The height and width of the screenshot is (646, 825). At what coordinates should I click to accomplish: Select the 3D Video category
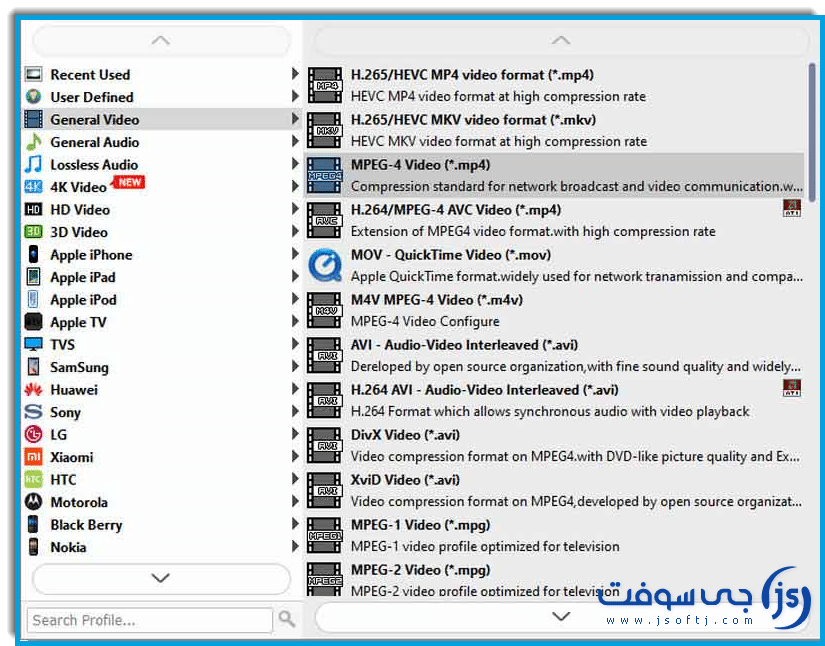click(162, 232)
